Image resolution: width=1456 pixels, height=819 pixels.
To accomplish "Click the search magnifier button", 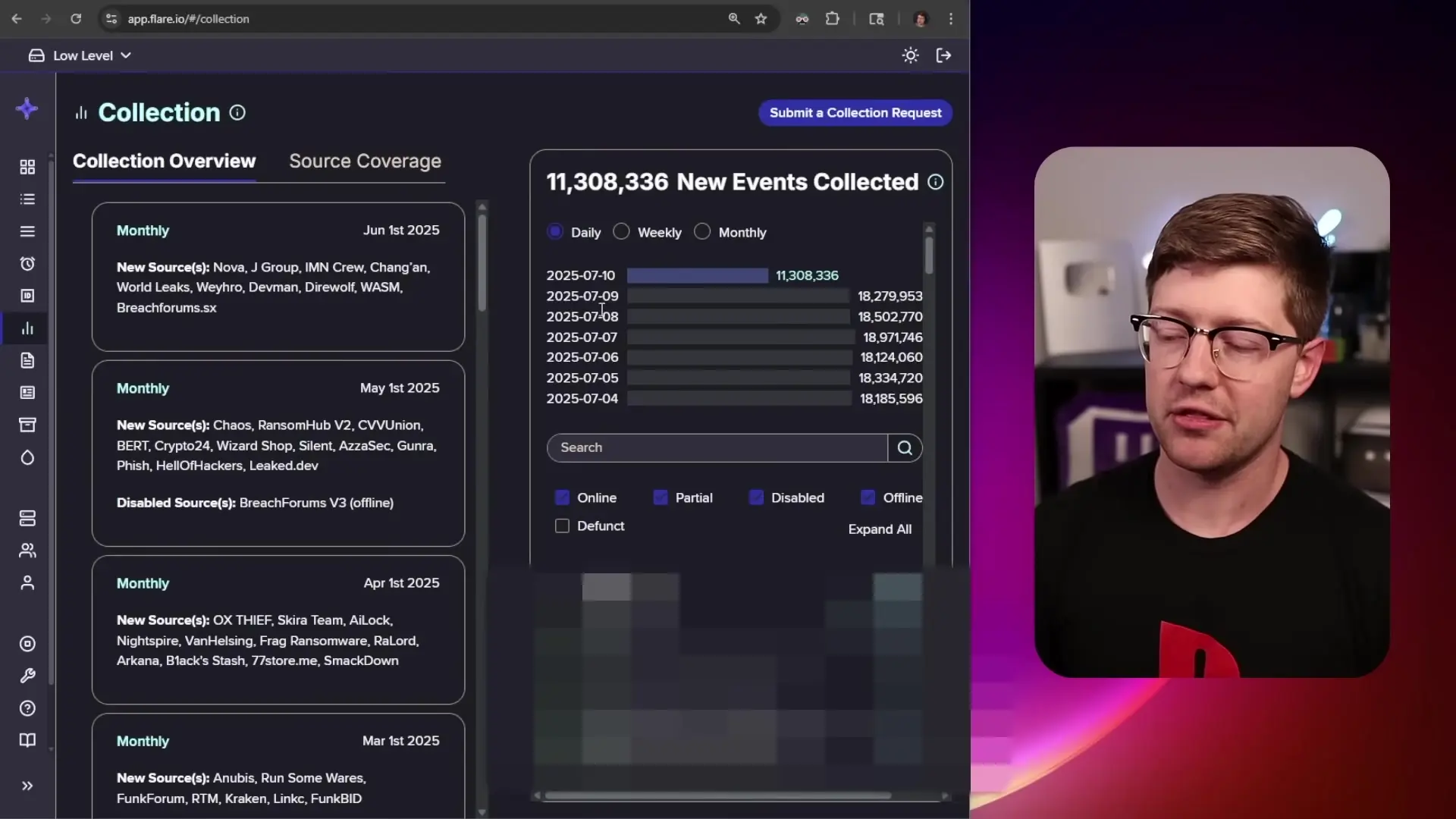I will tap(905, 448).
